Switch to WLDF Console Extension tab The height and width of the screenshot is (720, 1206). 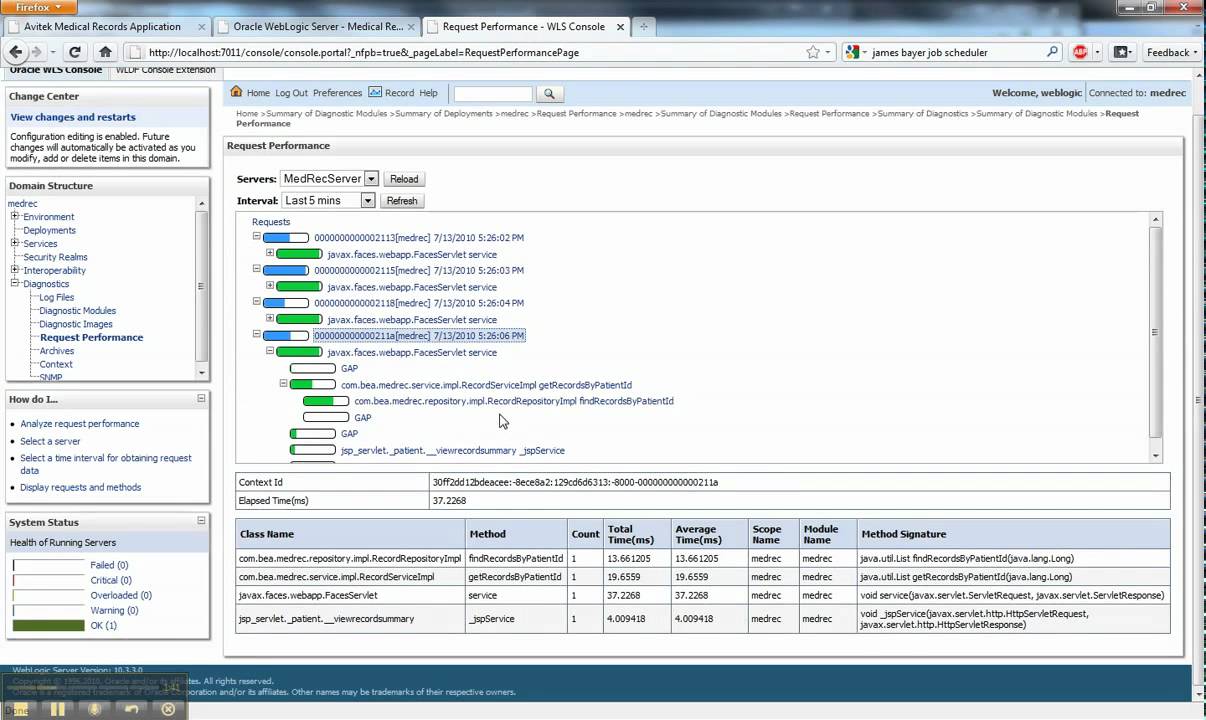click(x=165, y=70)
